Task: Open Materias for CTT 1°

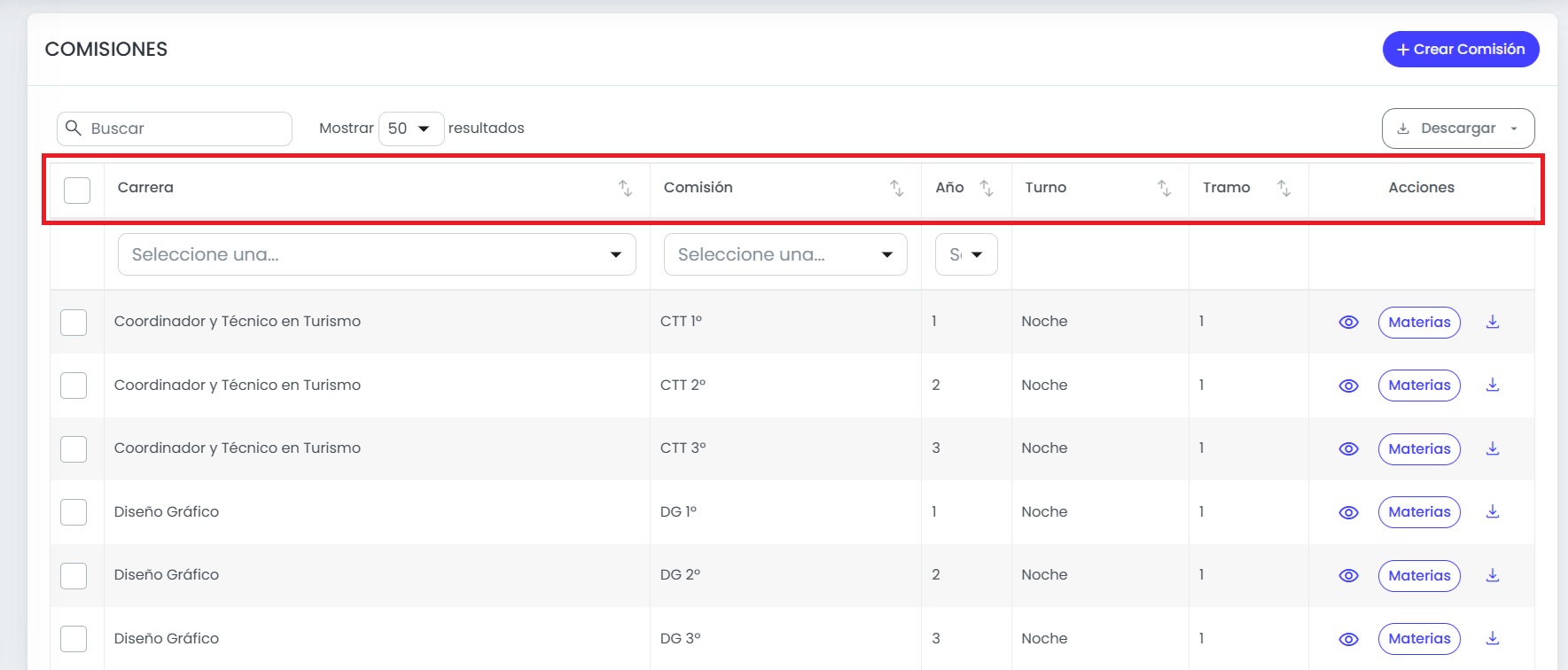Action: 1419,323
